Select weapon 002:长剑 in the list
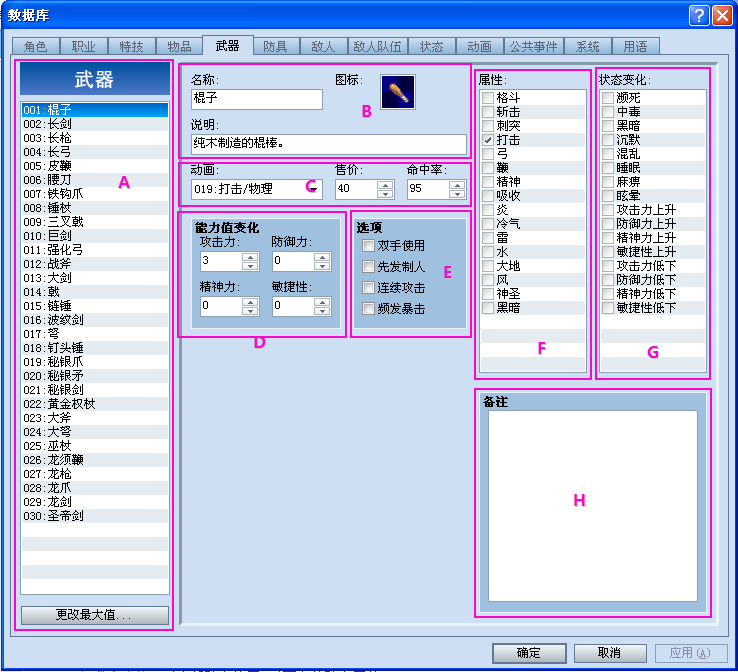 95,124
